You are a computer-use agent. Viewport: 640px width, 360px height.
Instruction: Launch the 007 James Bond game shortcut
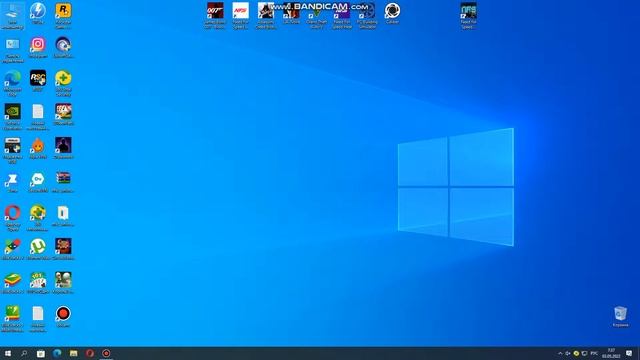tap(215, 16)
